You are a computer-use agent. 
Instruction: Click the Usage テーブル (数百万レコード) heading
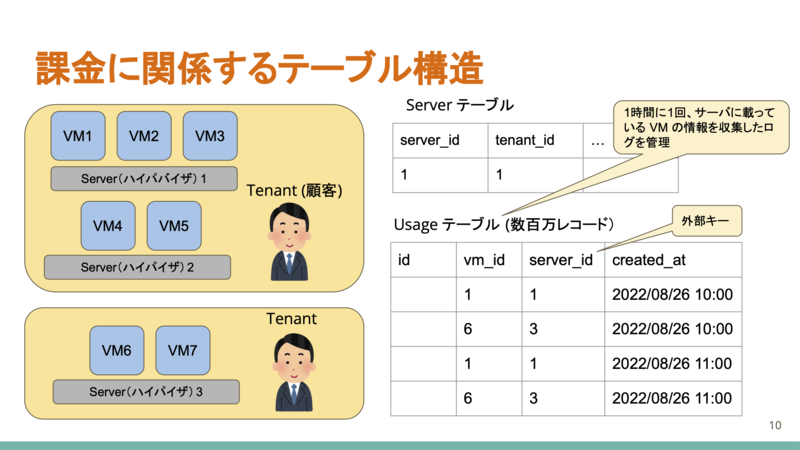click(504, 224)
